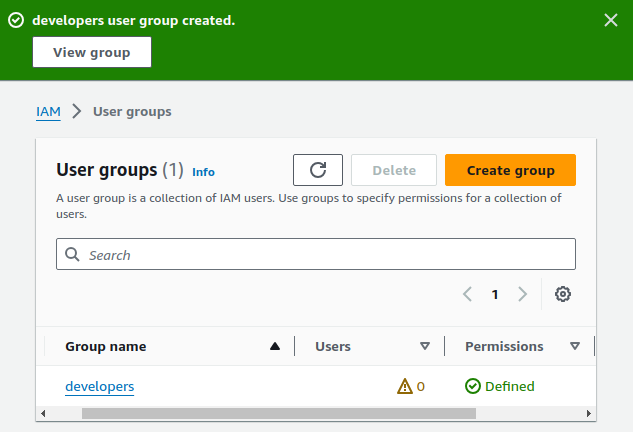Click the warning icon next to 0 users
Screen dimensions: 633x432
click(x=405, y=386)
